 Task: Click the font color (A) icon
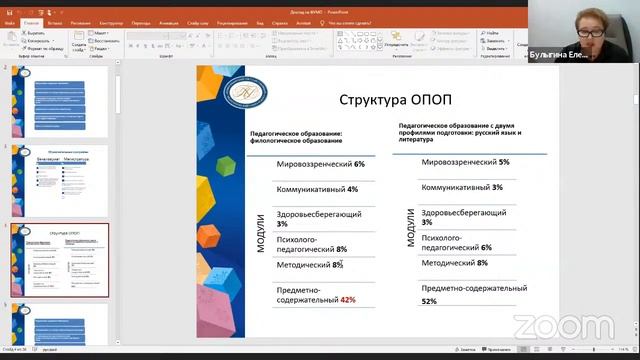(x=203, y=46)
